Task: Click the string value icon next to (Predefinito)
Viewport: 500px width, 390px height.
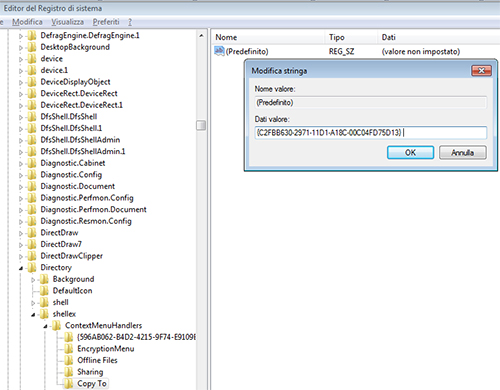Action: pyautogui.click(x=219, y=51)
